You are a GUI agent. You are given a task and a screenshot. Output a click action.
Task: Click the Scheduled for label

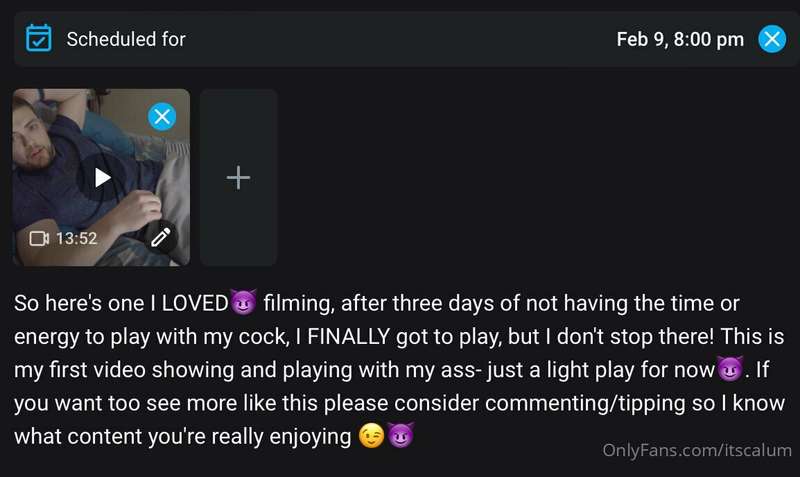coord(126,39)
